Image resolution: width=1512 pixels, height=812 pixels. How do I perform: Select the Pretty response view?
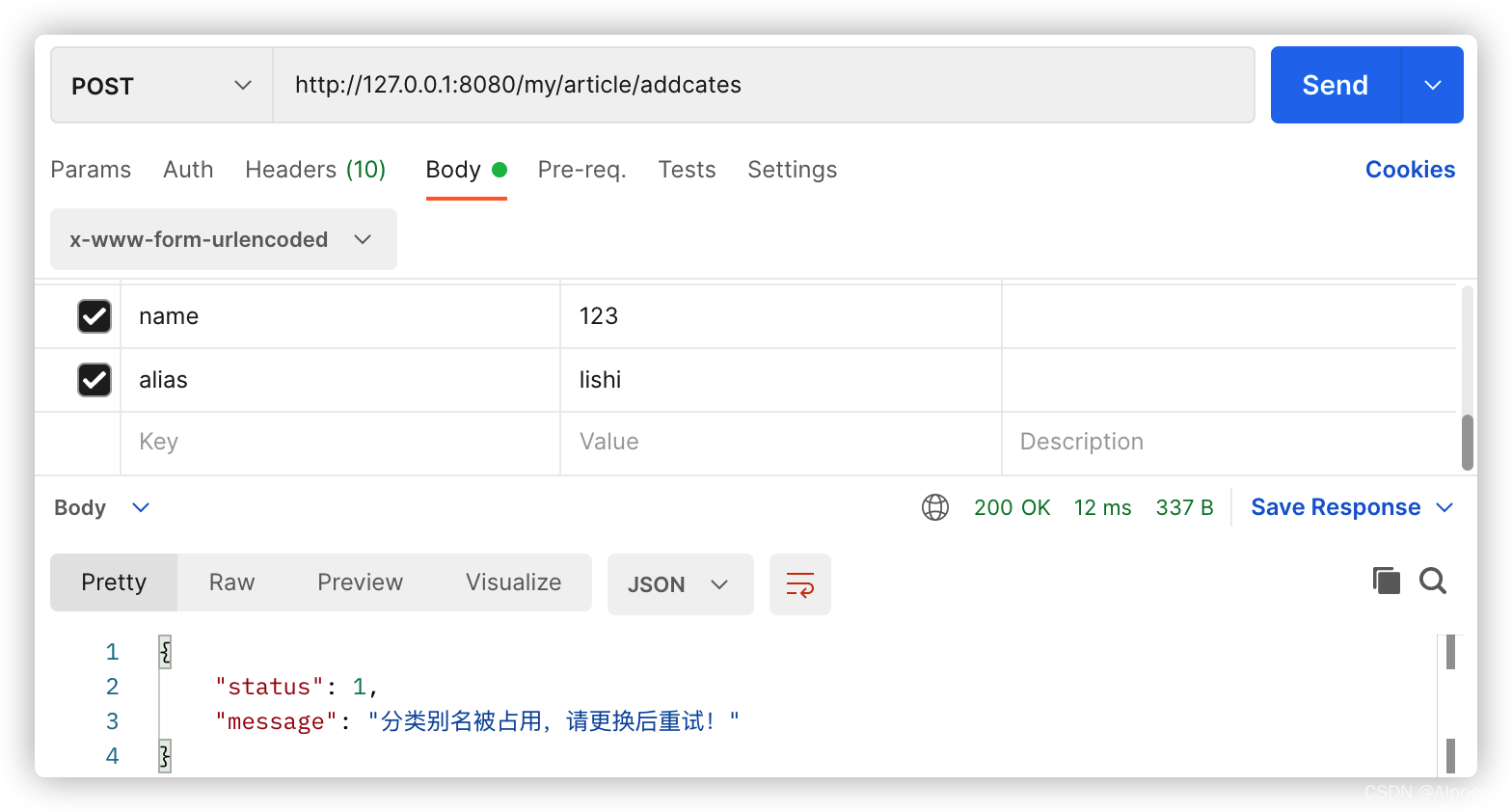(114, 582)
